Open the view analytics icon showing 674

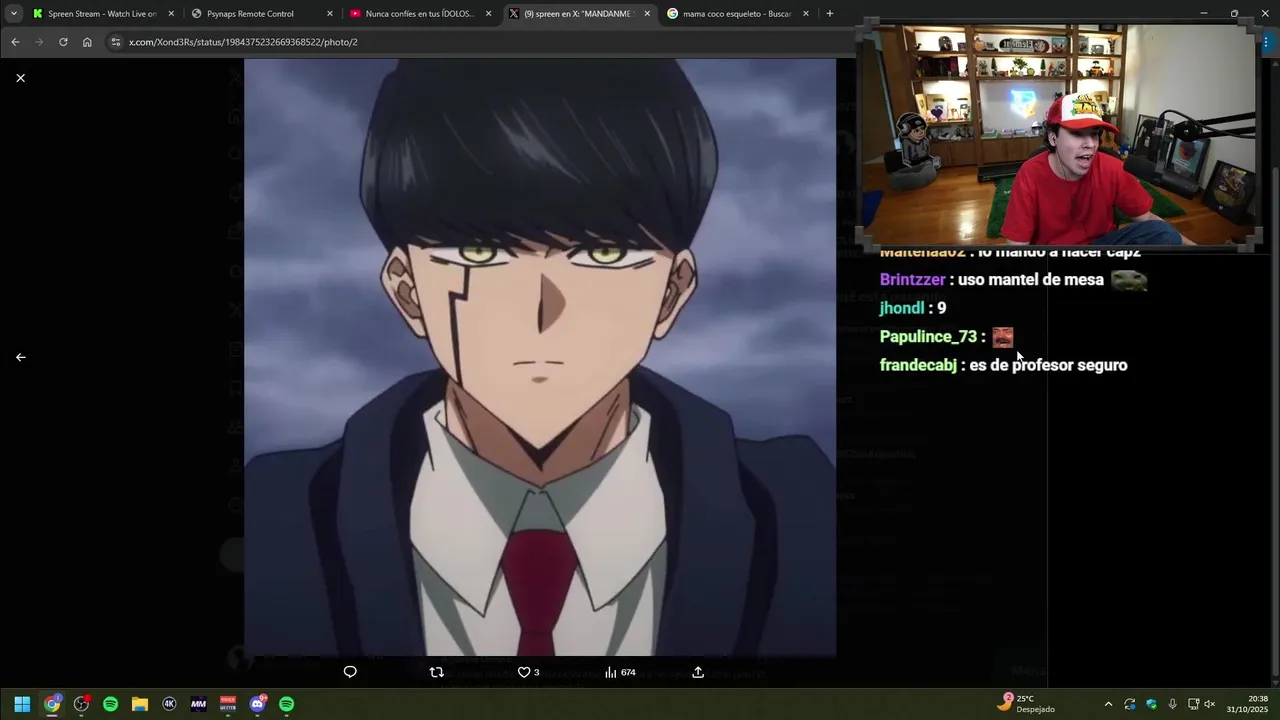pos(620,672)
